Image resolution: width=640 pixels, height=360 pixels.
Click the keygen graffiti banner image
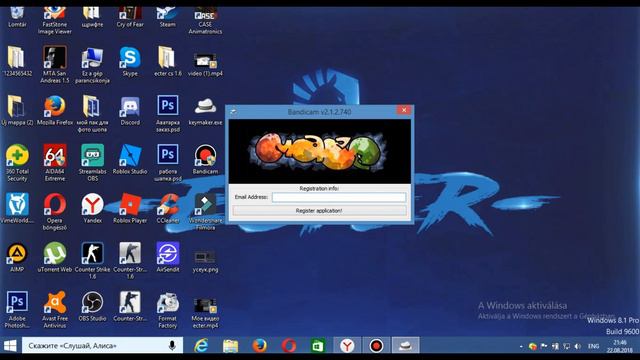[x=320, y=151]
